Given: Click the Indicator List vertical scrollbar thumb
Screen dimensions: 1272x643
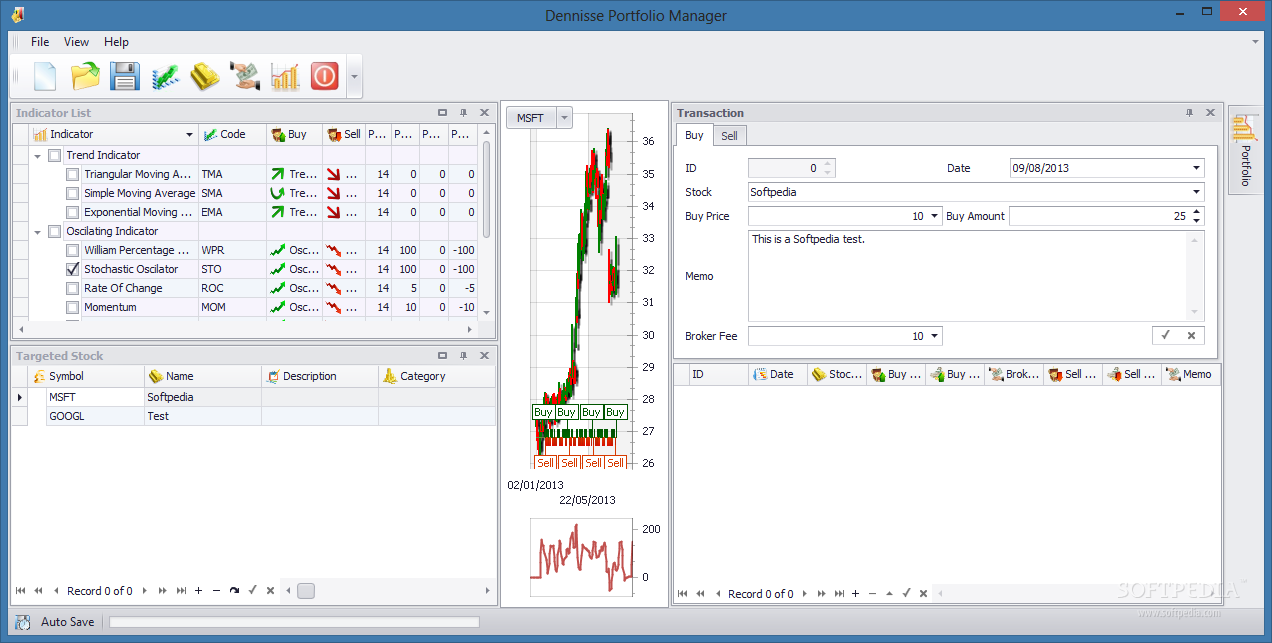Looking at the screenshot, I should coord(487,190).
